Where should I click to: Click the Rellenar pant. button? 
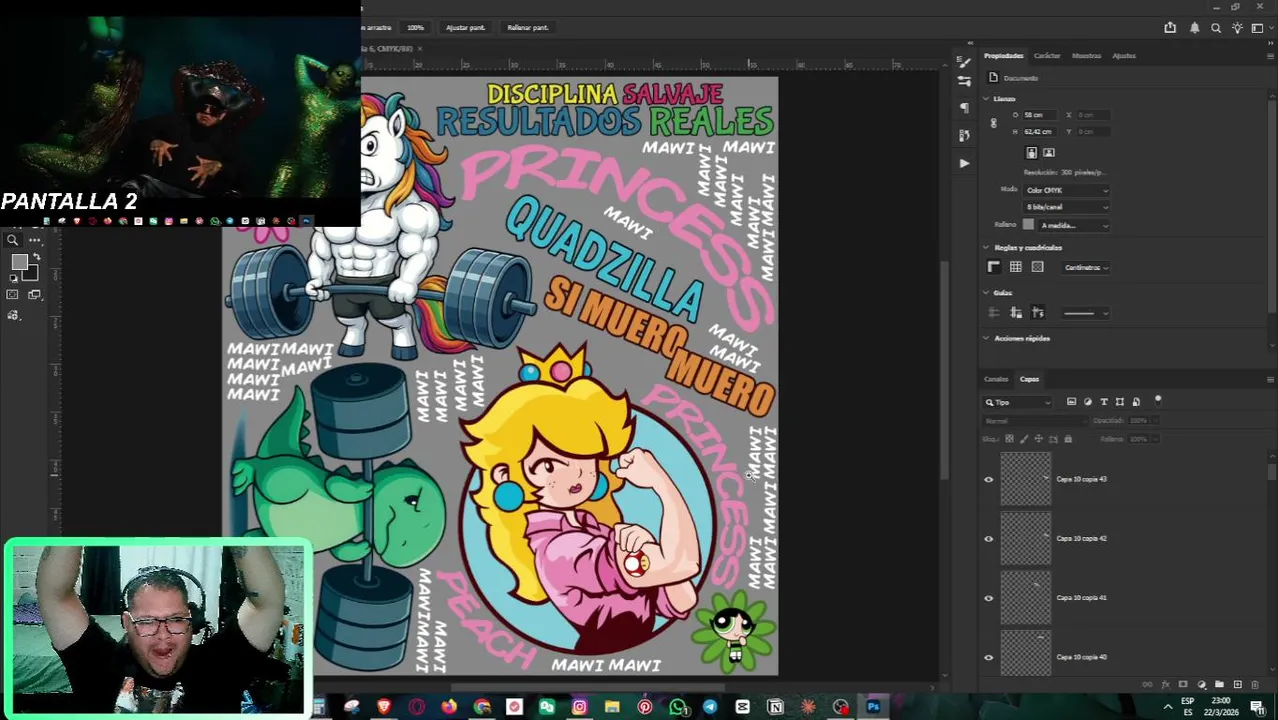(x=527, y=28)
